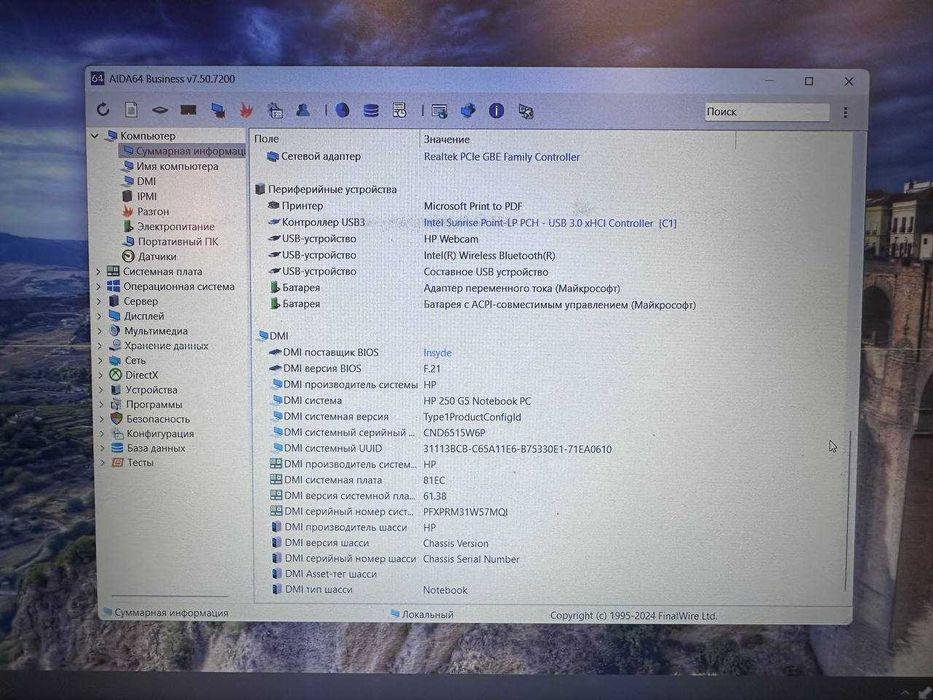
Task: Click inside the Поиск search field
Action: [766, 112]
